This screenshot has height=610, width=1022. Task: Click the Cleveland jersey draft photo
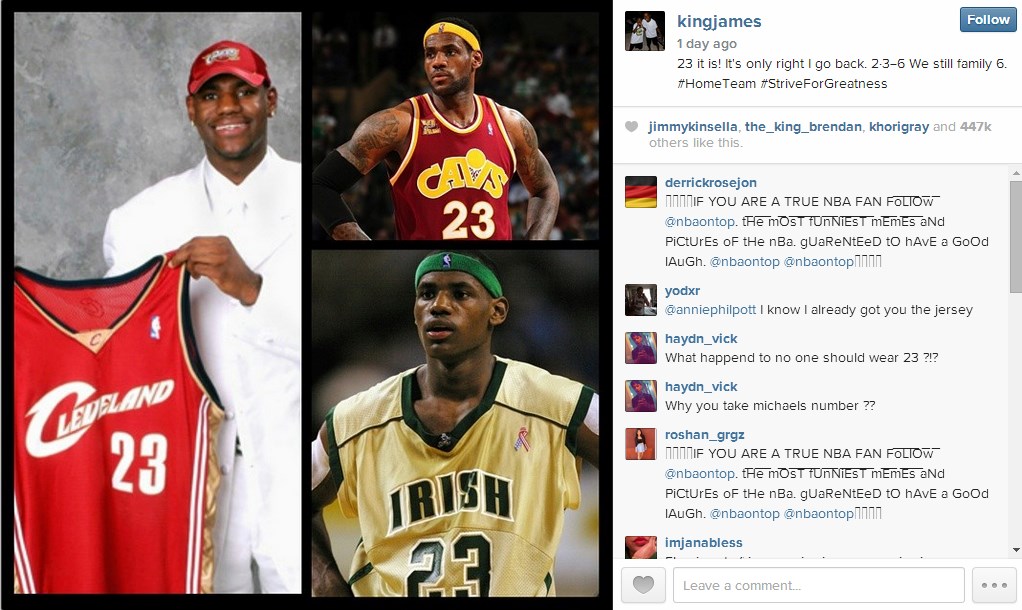(x=158, y=303)
